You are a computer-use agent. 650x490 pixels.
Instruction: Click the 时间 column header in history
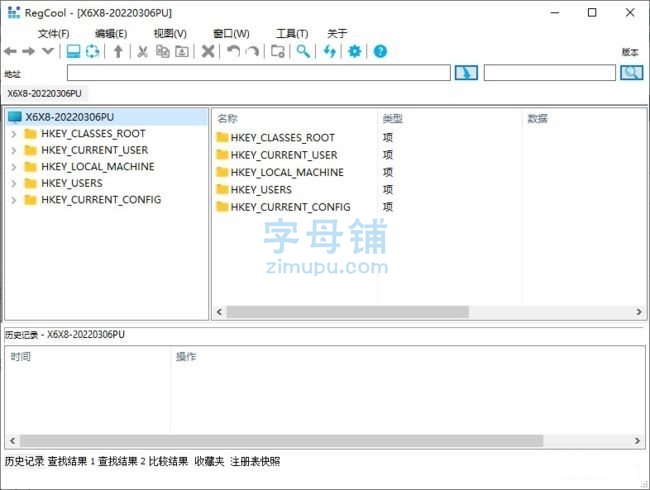(20, 357)
